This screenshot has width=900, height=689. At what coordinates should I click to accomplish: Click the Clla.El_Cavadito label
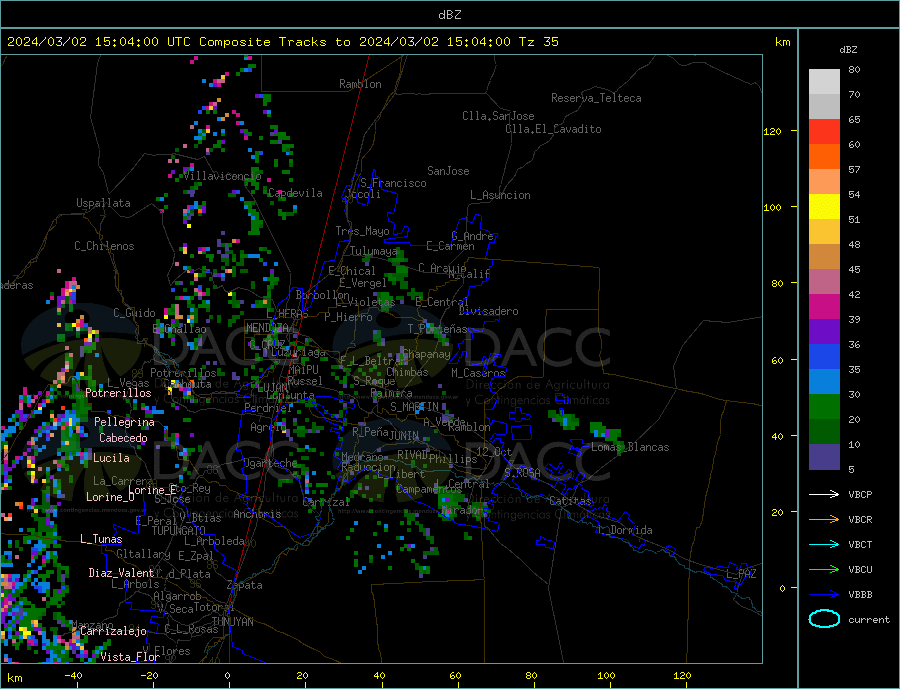point(553,129)
